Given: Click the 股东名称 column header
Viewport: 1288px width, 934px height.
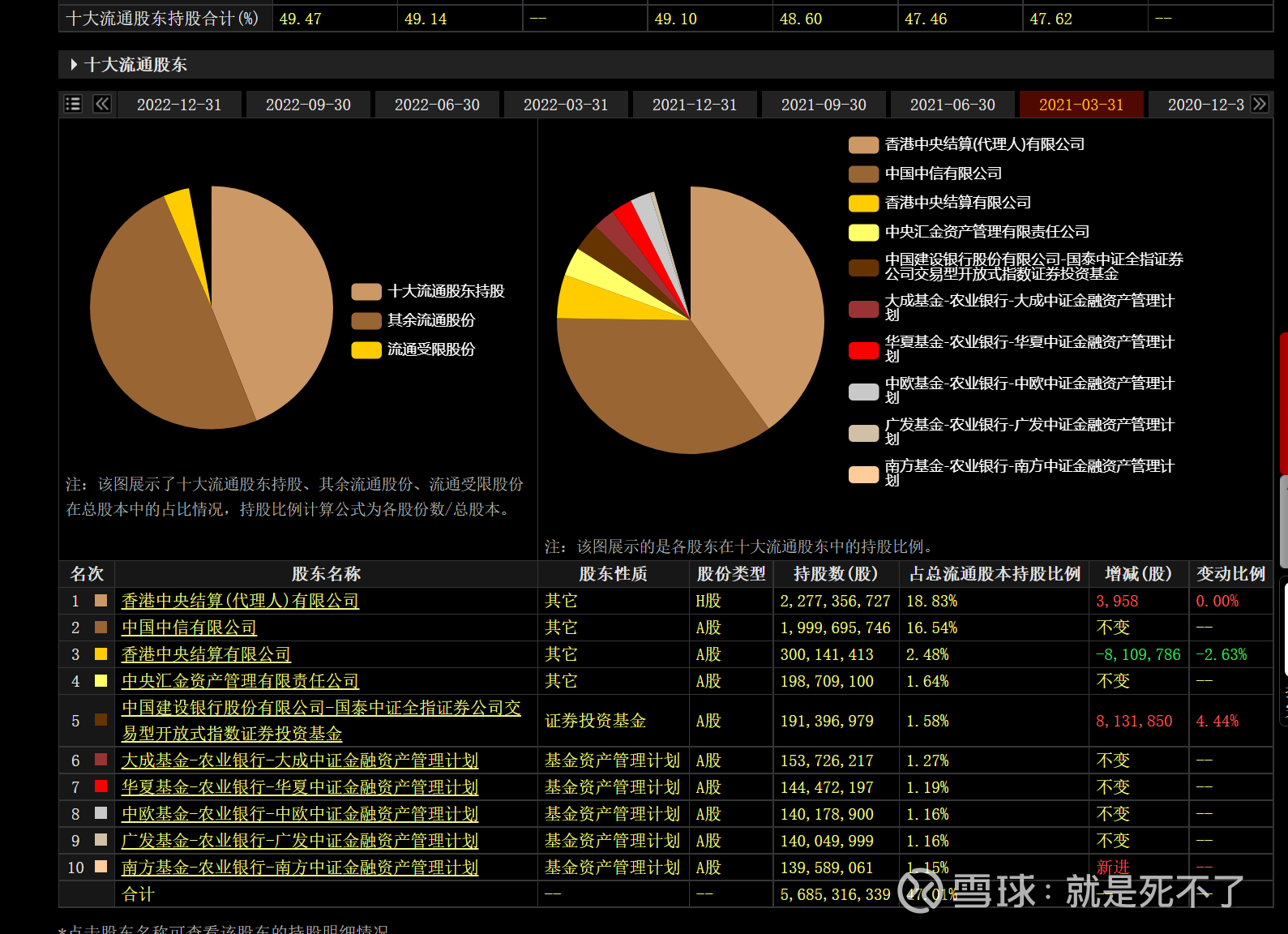Looking at the screenshot, I should pyautogui.click(x=326, y=574).
